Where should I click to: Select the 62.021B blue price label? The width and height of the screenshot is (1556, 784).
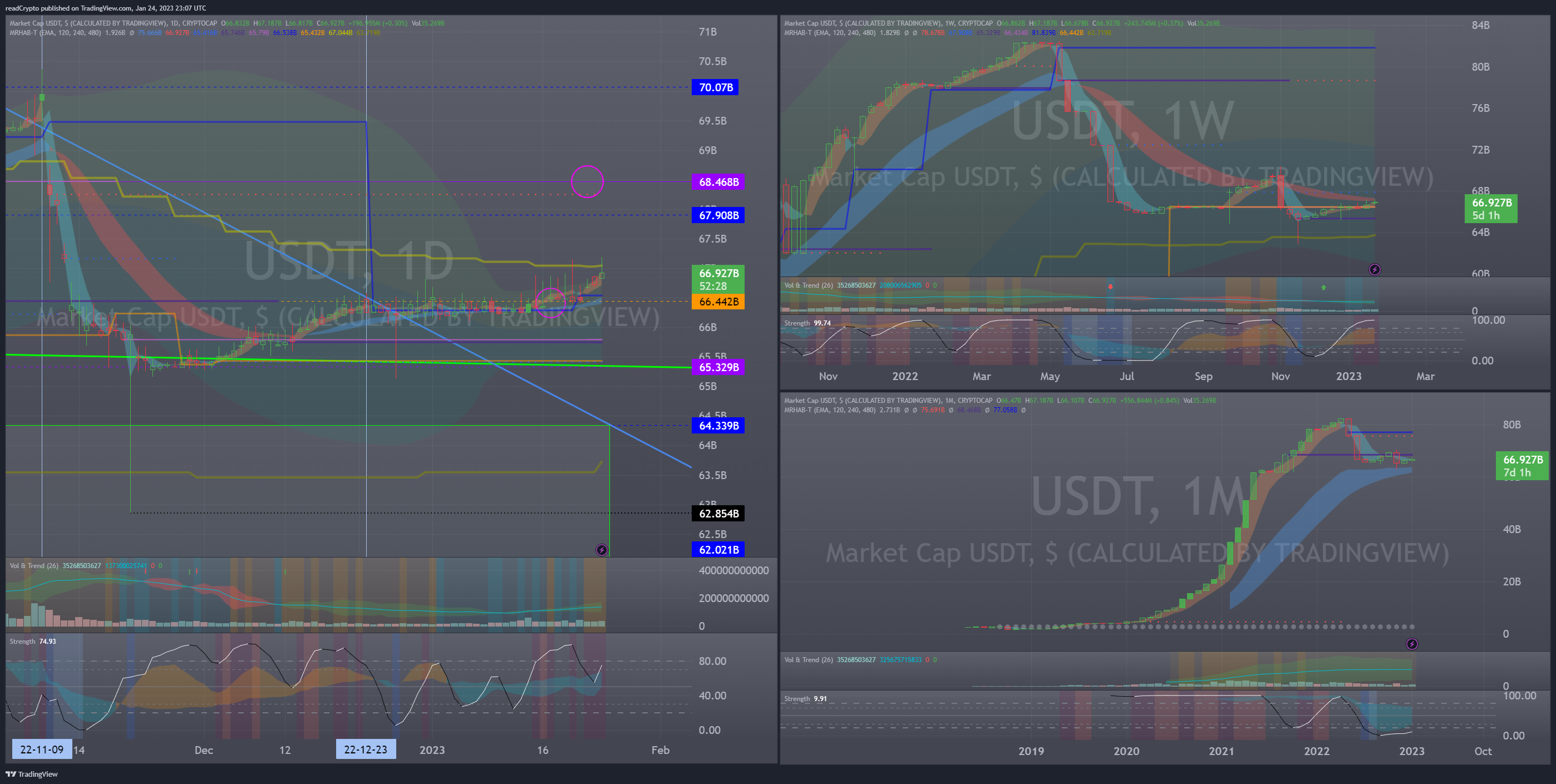click(718, 550)
